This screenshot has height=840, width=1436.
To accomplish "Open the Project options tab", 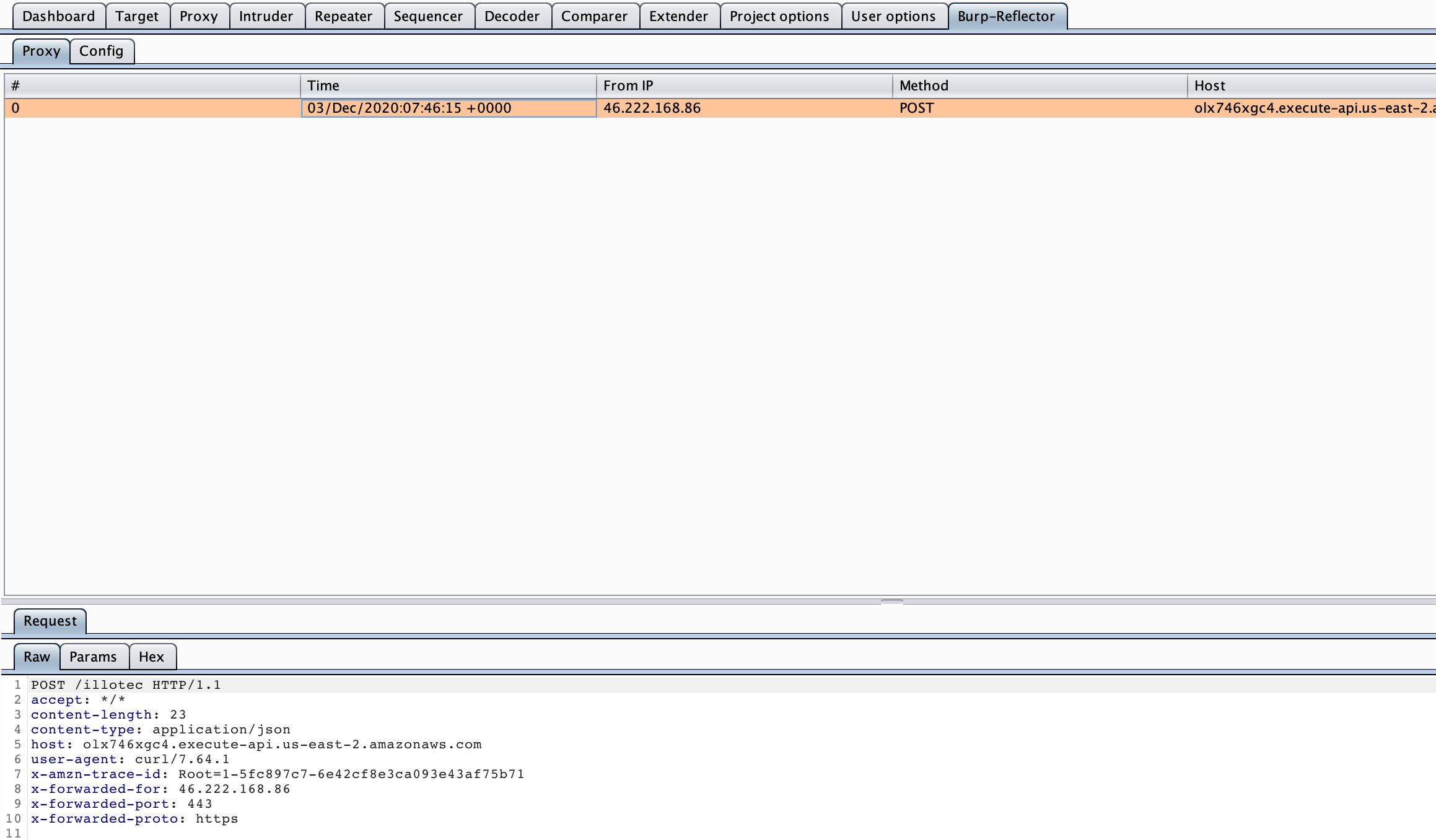I will click(x=779, y=16).
